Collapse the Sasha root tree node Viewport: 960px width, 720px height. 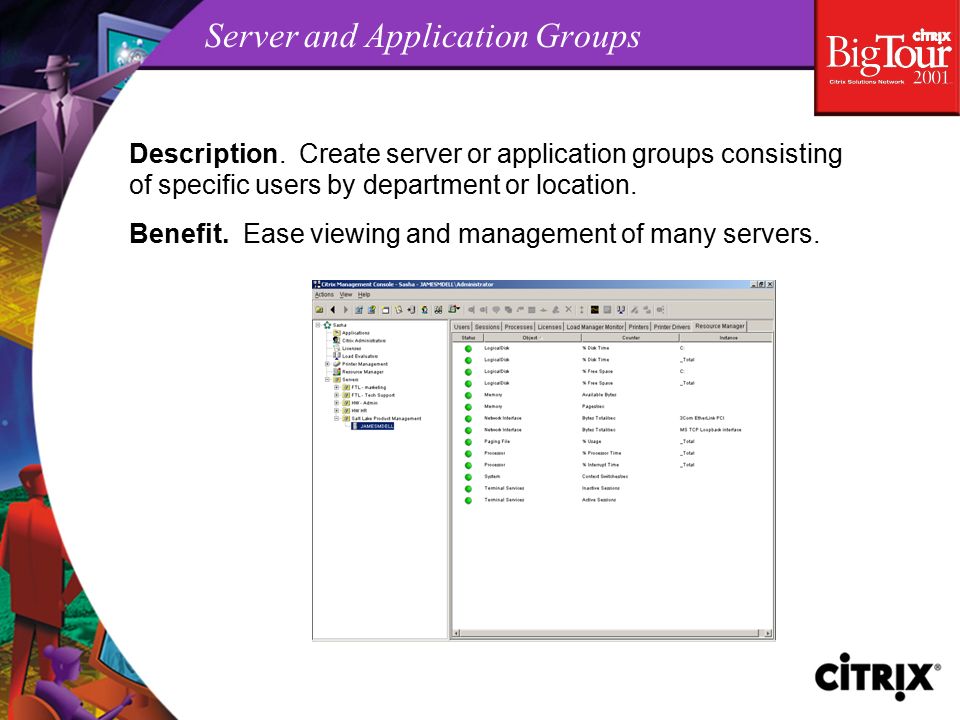[318, 325]
